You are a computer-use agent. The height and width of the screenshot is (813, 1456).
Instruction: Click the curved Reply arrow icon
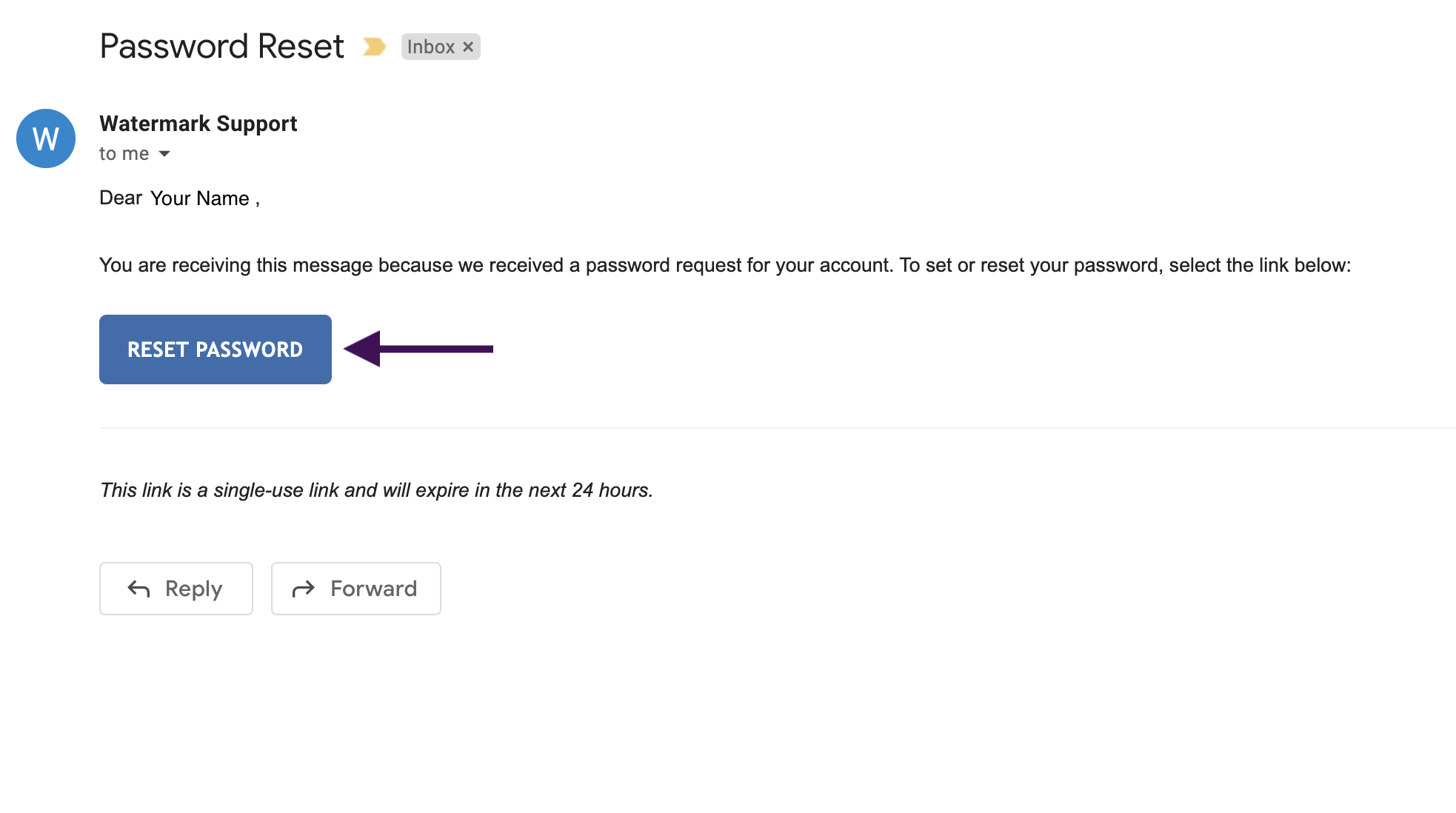click(138, 589)
